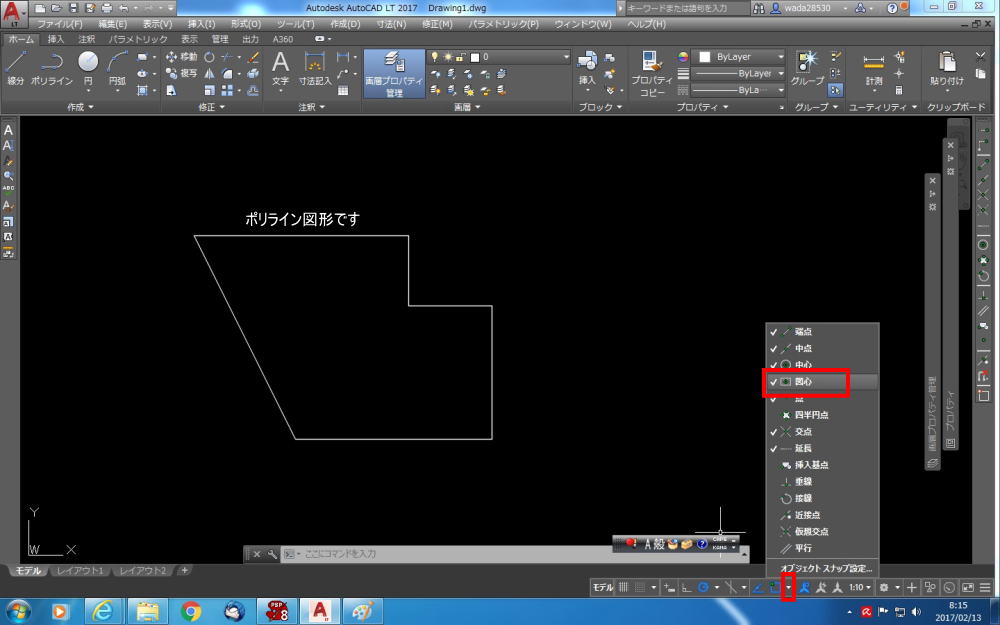1000x625 pixels.
Task: Enable 平行 (Parallel) object snap
Action: point(822,548)
